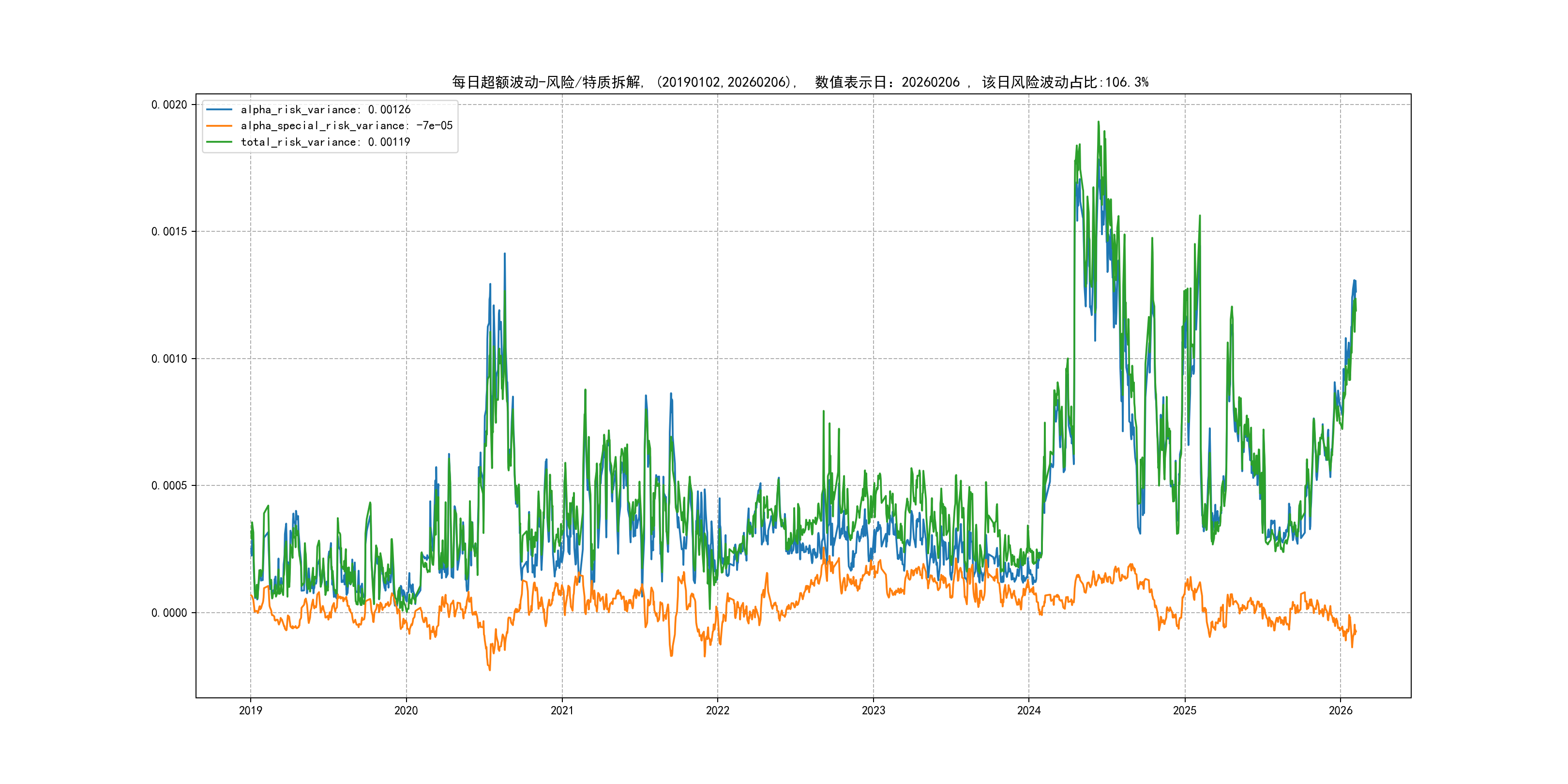1568x784 pixels.
Task: Click the 2026 x-axis tick label
Action: 1341,710
